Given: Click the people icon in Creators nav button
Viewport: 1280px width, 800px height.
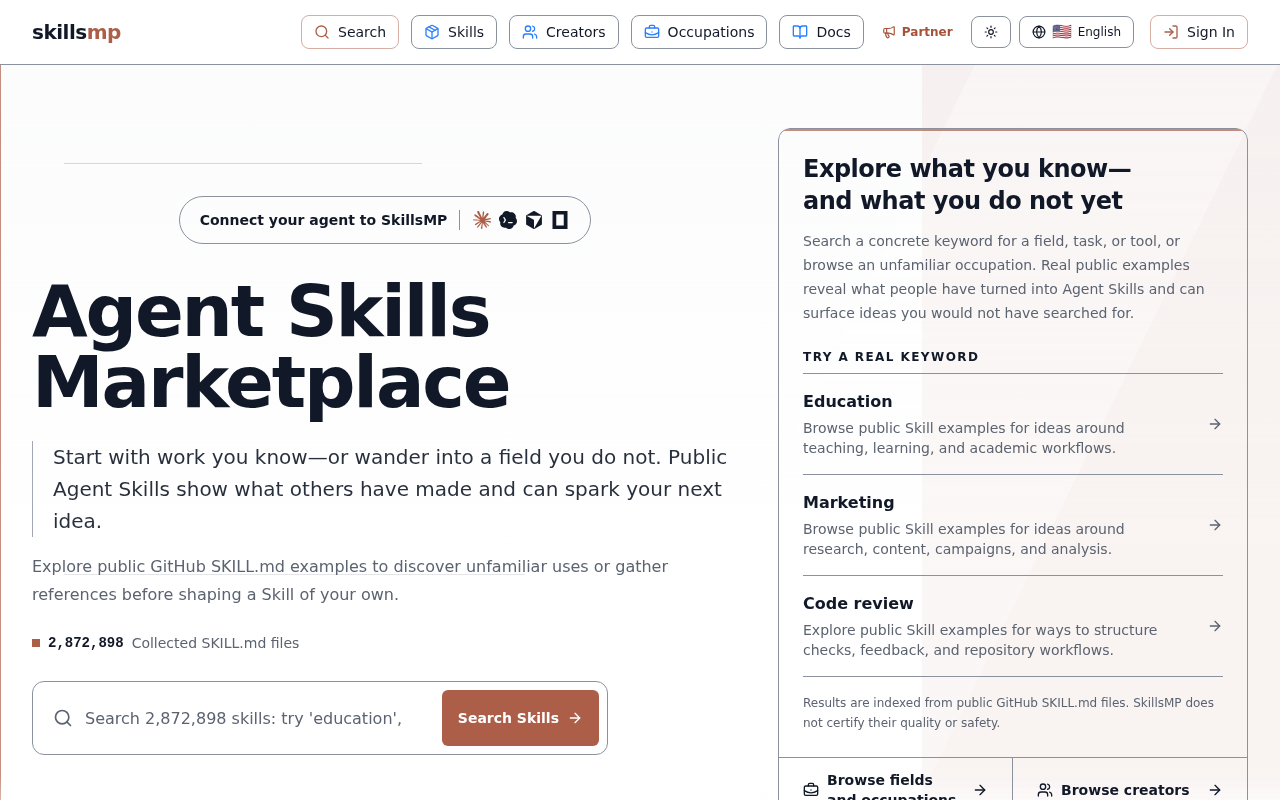Looking at the screenshot, I should click(530, 32).
